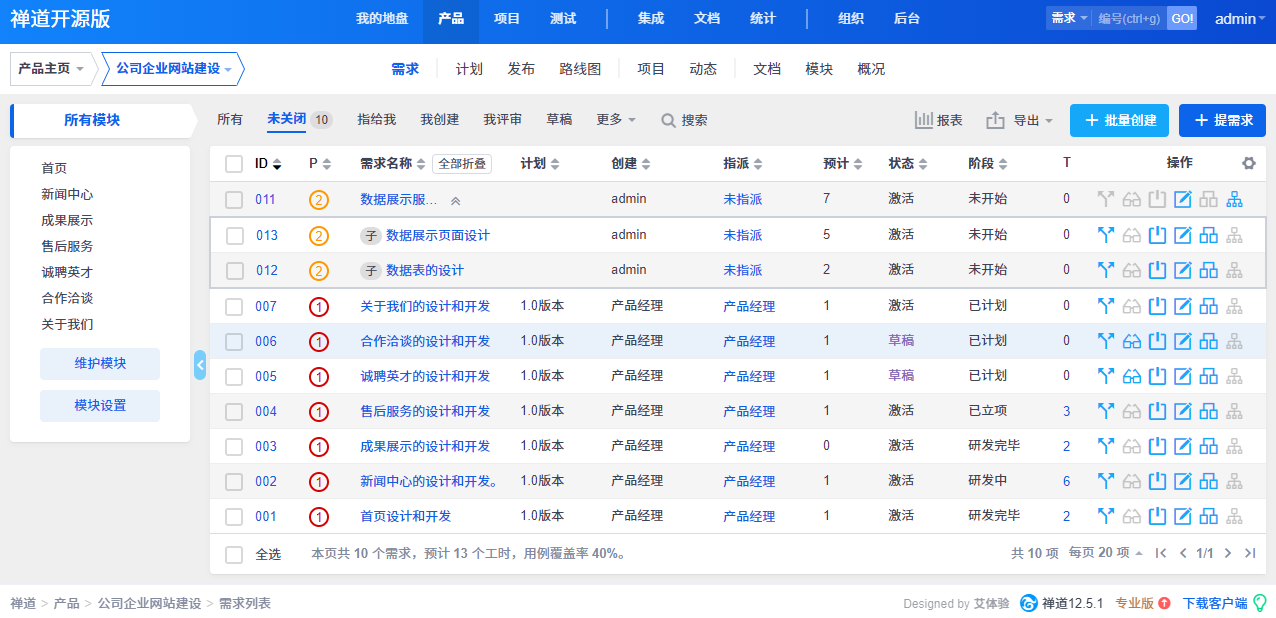Screen dimensions: 1276x618
Task: Check the 全选 select-all checkbox at bottom
Action: coord(234,554)
